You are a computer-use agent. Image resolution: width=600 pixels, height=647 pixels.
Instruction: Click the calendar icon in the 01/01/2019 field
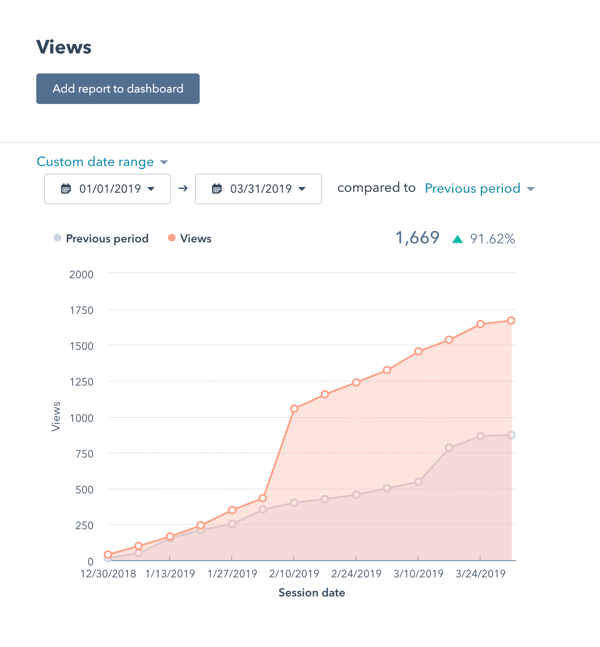[66, 189]
